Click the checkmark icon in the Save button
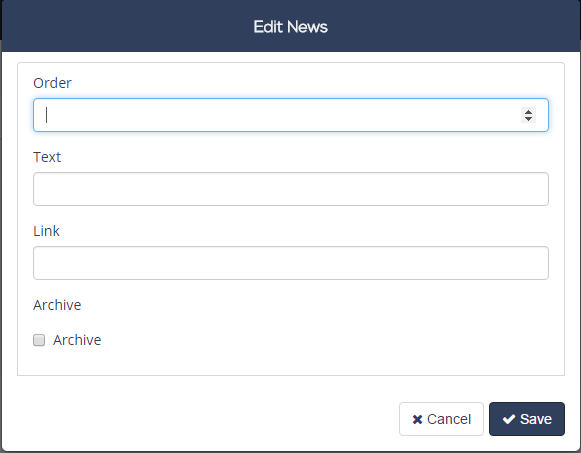Screen dimensions: 581x453 [509, 419]
